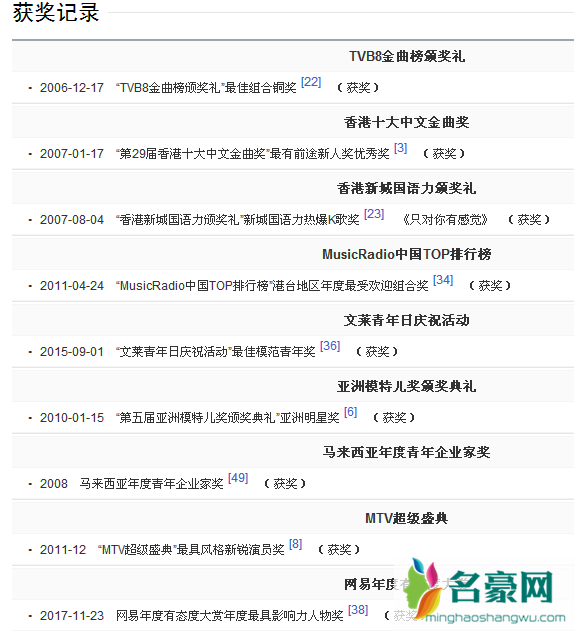Screen dimensions: 574x631
Task: Click the 最有前途新人奖优秀奖 award text
Action: click(x=329, y=154)
